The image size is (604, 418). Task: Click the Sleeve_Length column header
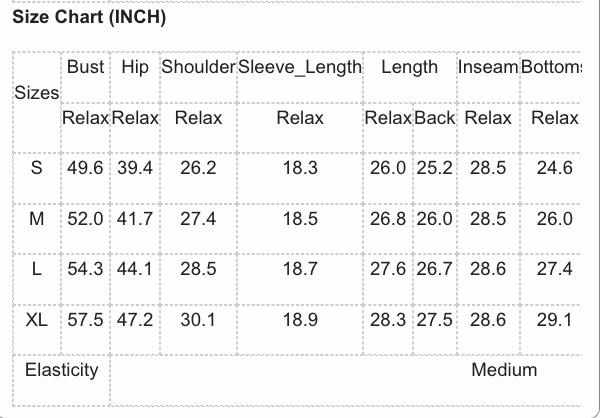click(x=300, y=67)
